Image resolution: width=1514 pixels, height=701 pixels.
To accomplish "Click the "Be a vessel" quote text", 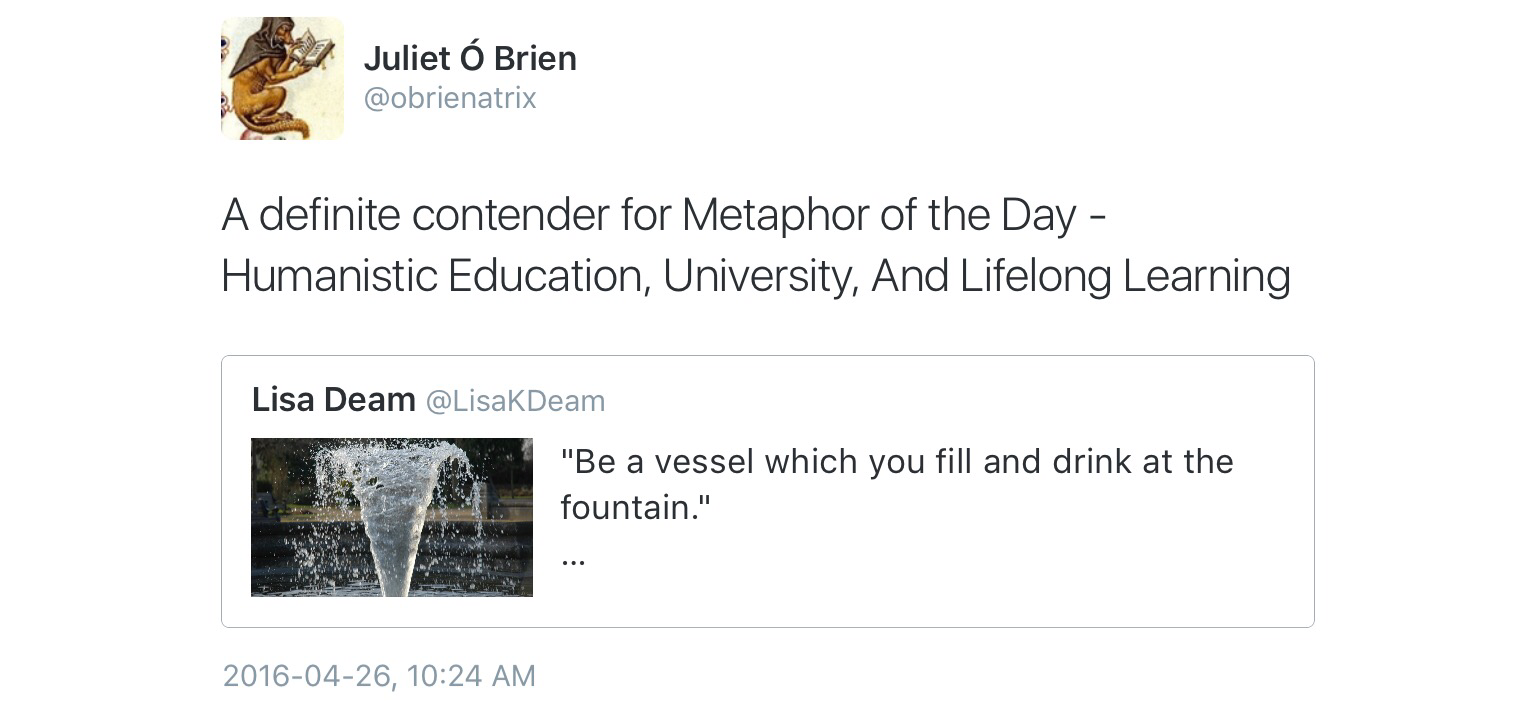I will click(658, 462).
